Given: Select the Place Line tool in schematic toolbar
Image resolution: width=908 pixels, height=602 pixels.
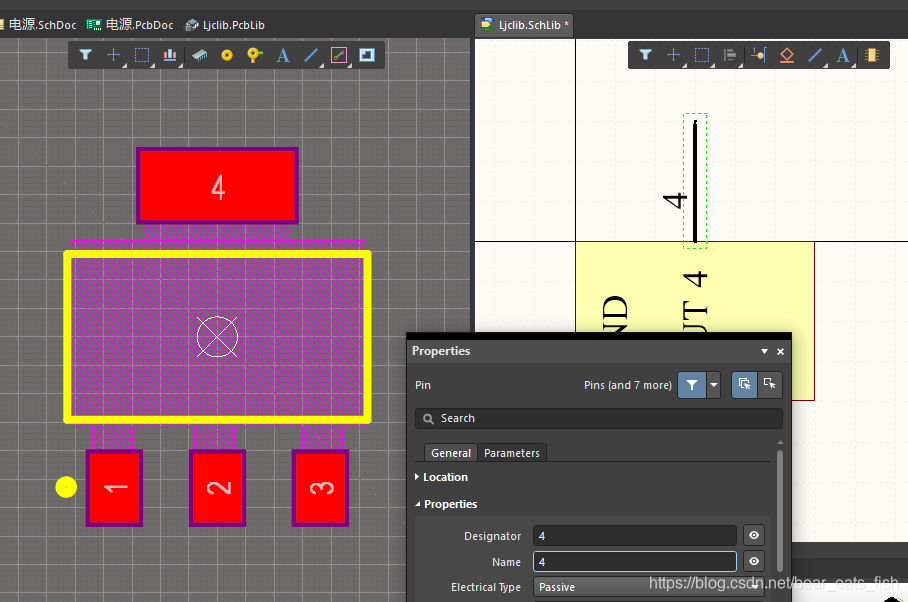Looking at the screenshot, I should 815,55.
